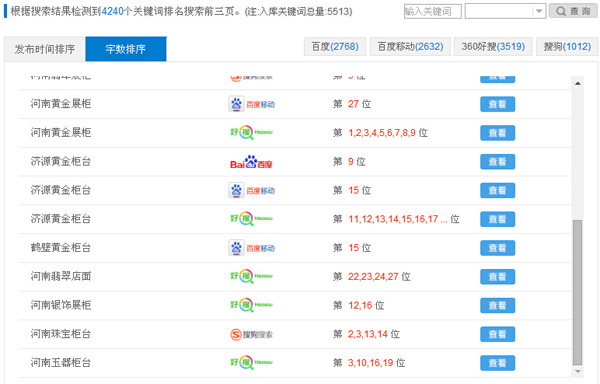Click scrollbar up arrow
The width and height of the screenshot is (600, 384).
coord(577,83)
